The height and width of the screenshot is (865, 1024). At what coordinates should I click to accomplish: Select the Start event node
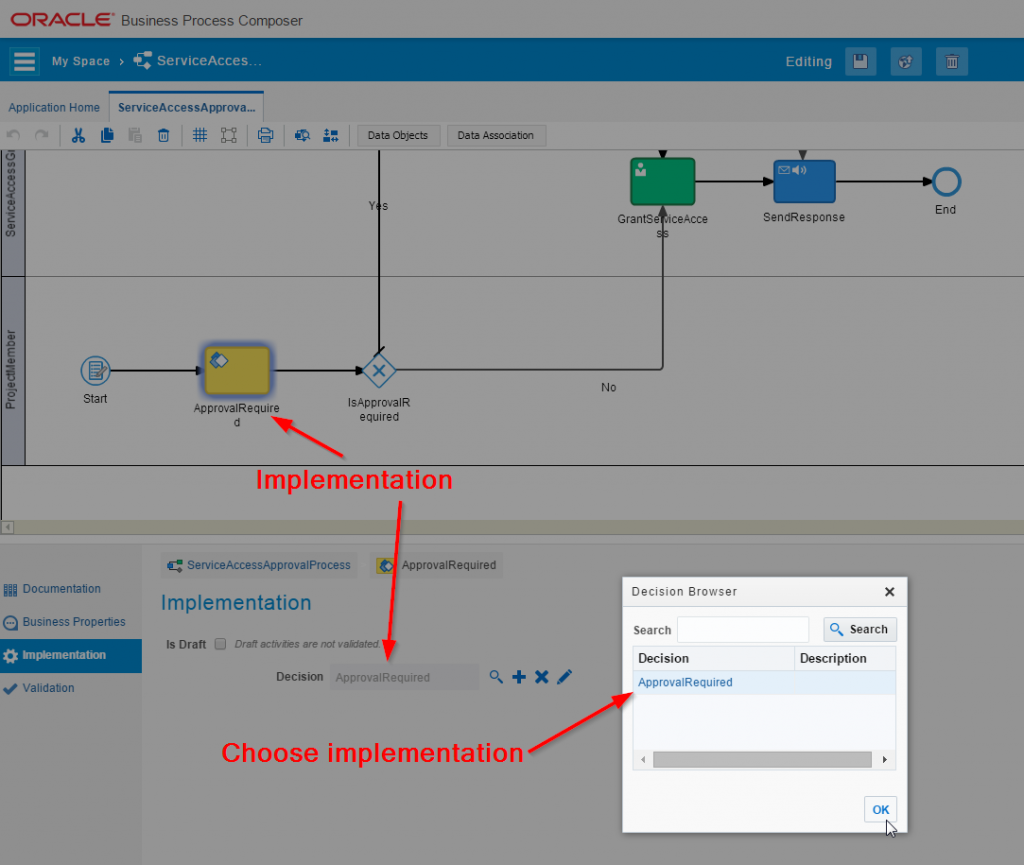click(x=95, y=371)
